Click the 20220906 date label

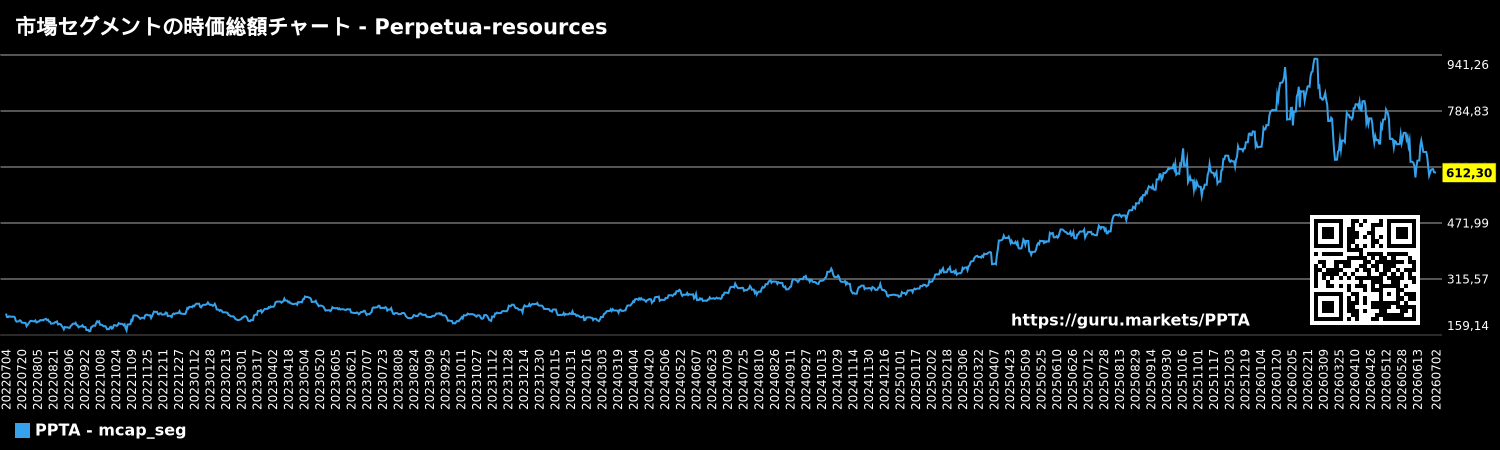point(69,378)
